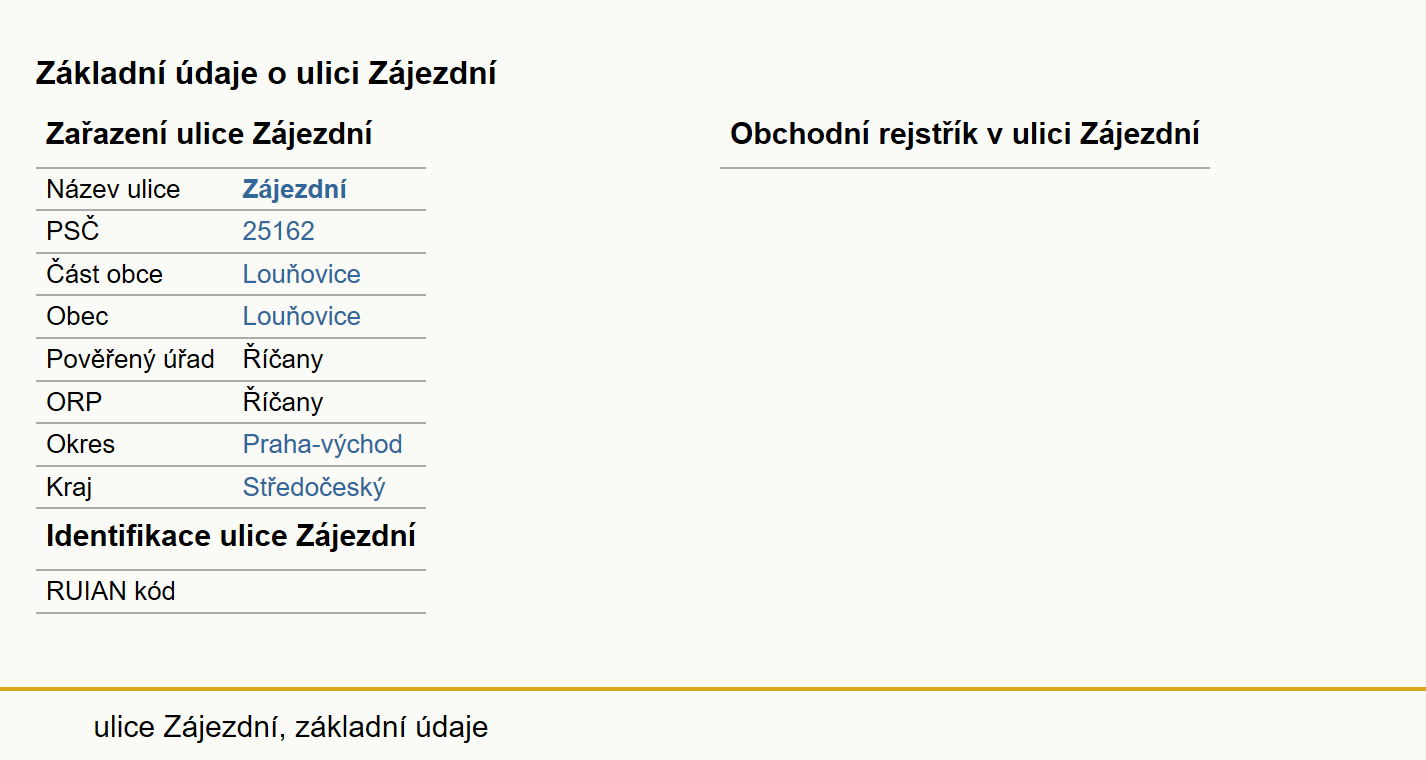Click the Obchodní rejstřík v ulici Zájezdní heading
1426x760 pixels.
click(965, 134)
